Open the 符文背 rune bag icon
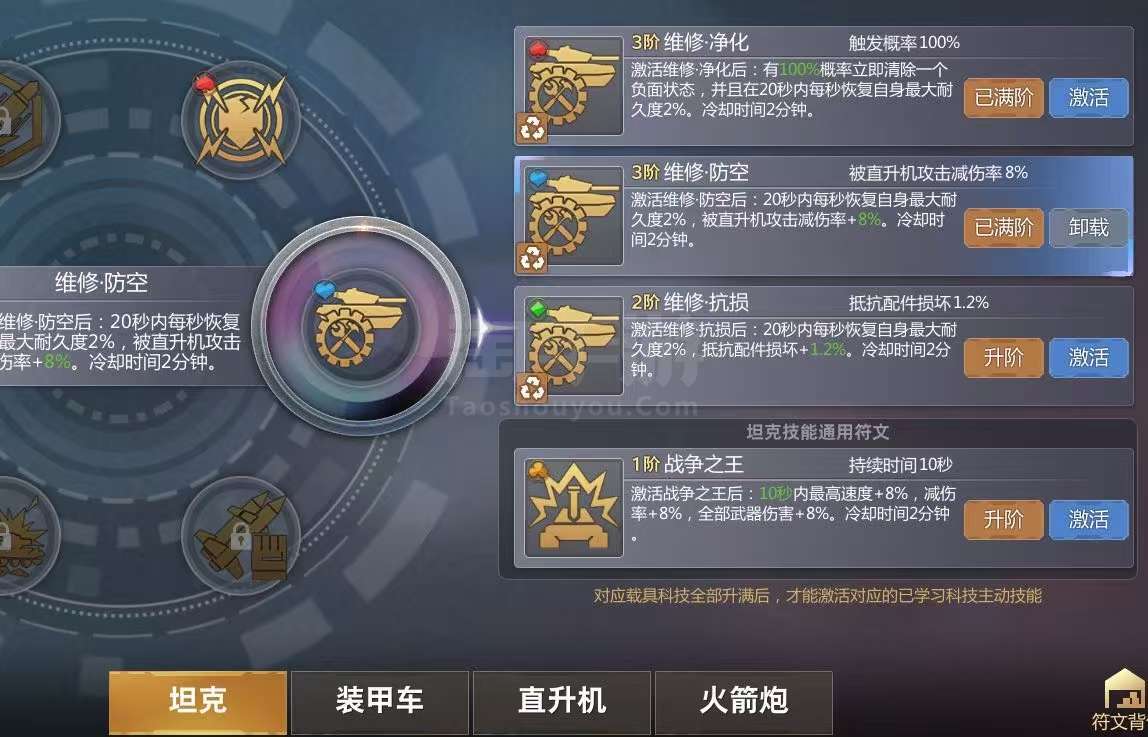 click(1123, 700)
